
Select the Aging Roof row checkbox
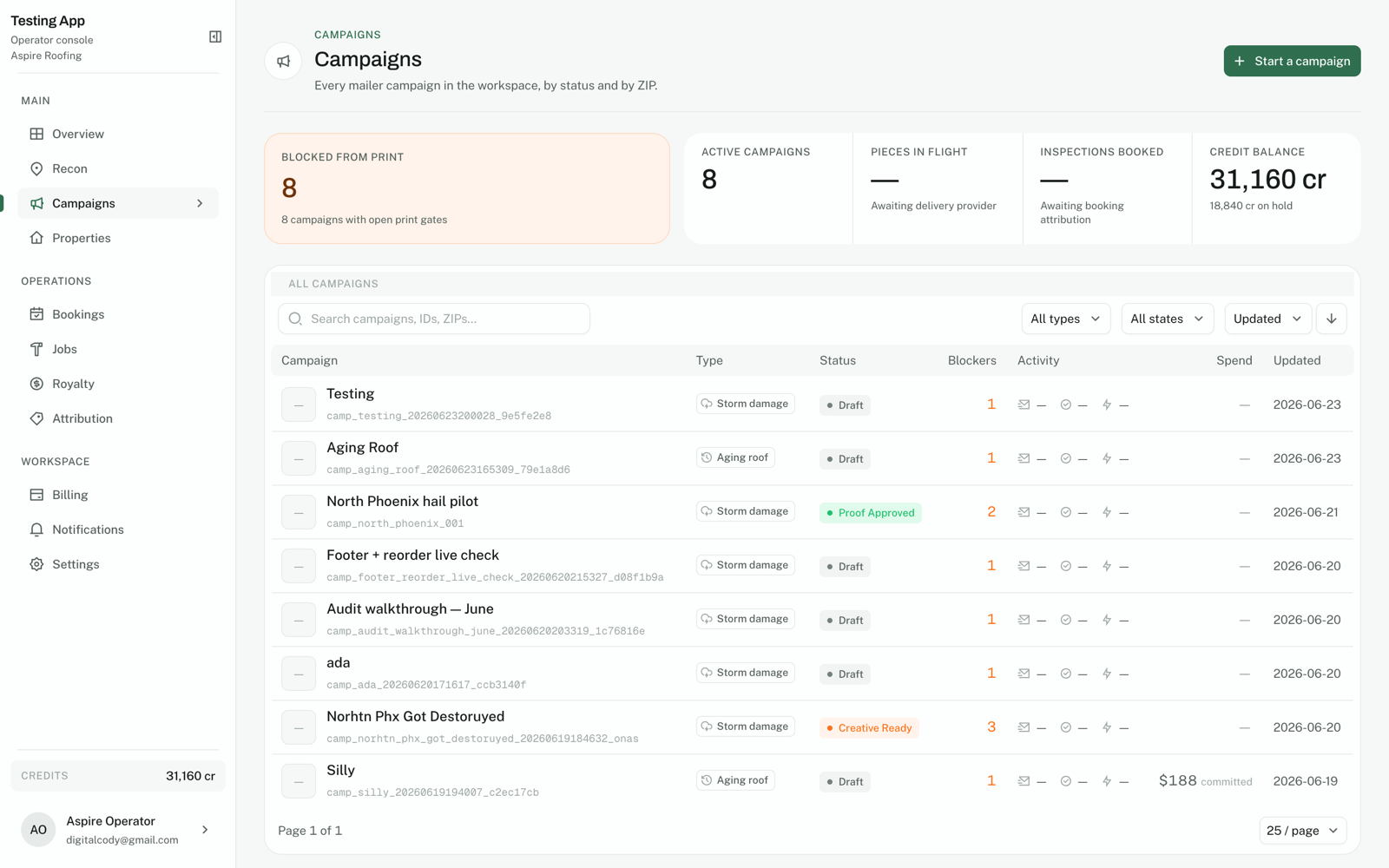tap(299, 458)
